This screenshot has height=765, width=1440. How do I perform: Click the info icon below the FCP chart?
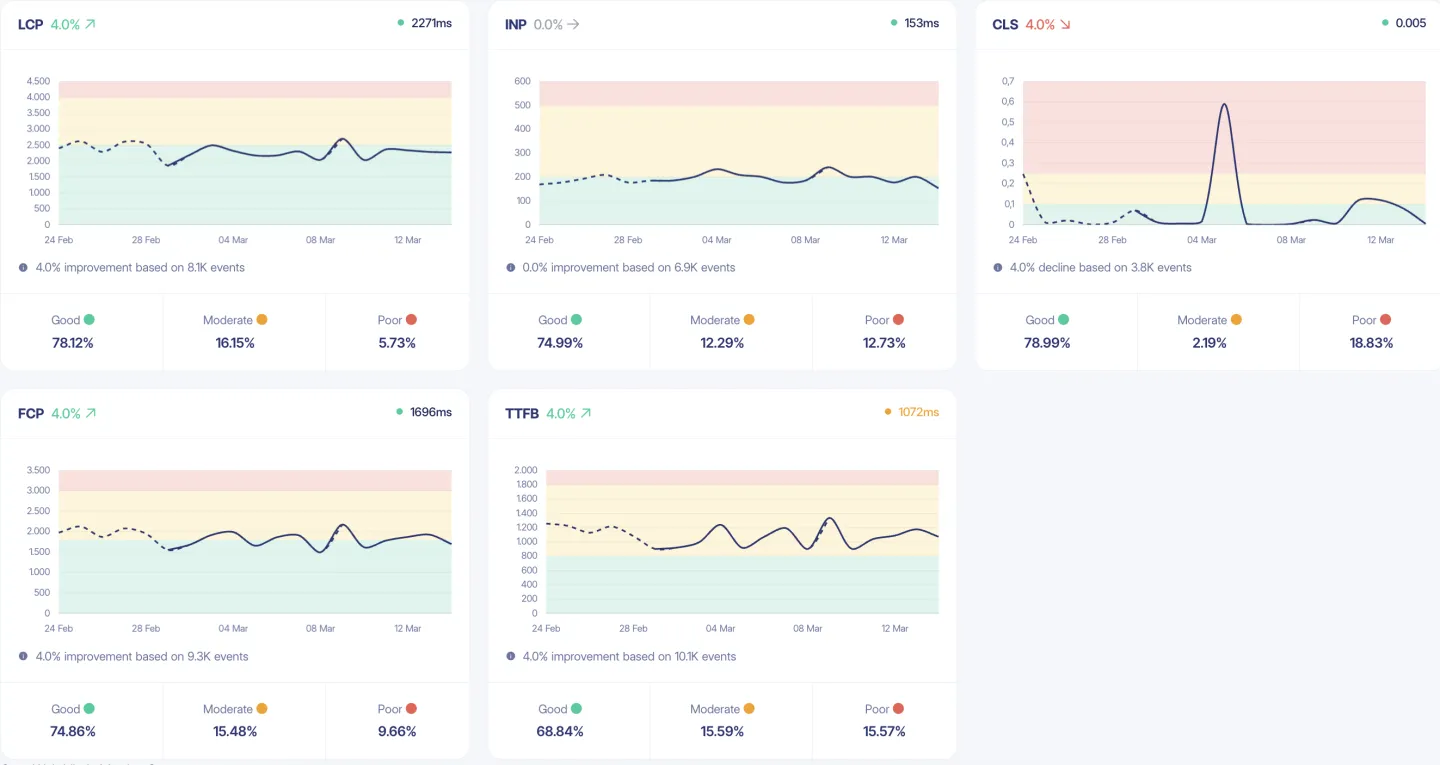pyautogui.click(x=23, y=656)
